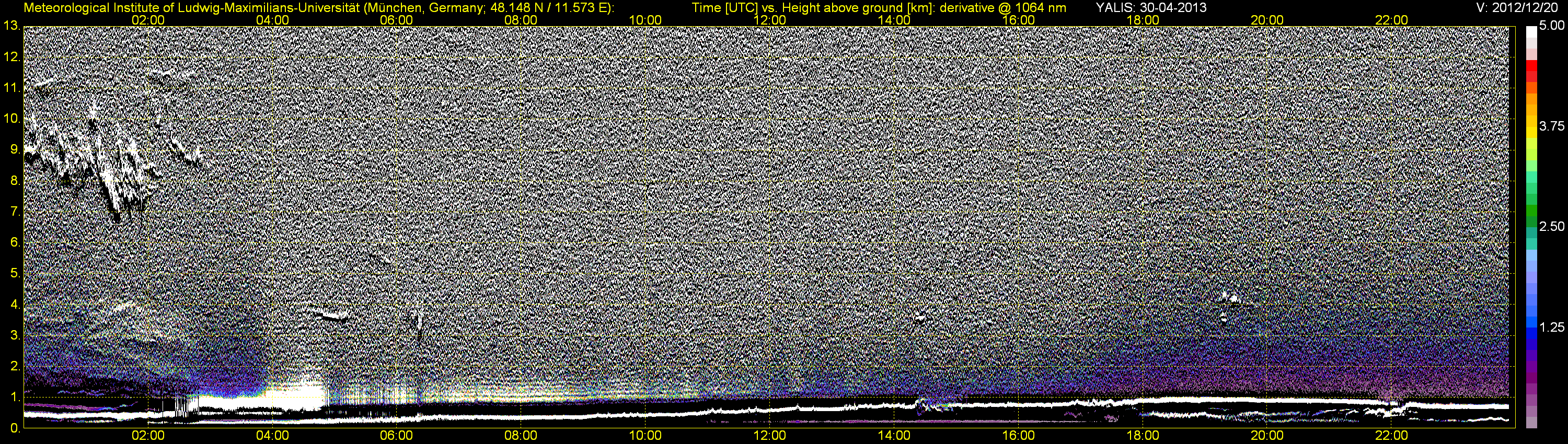Click the 11. km height axis label
Viewport: 1568px width, 444px height.
(11, 88)
